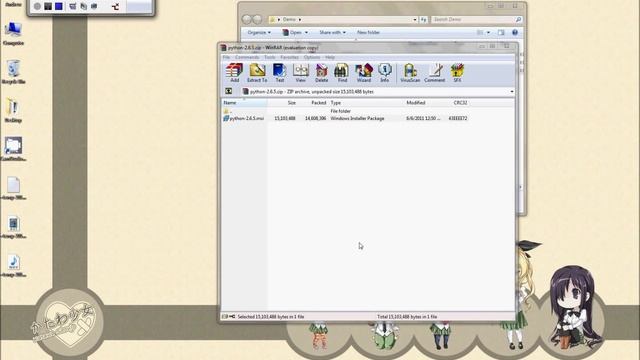
Task: Click the 'Windows Installer Package' type cell
Action: tap(357, 118)
